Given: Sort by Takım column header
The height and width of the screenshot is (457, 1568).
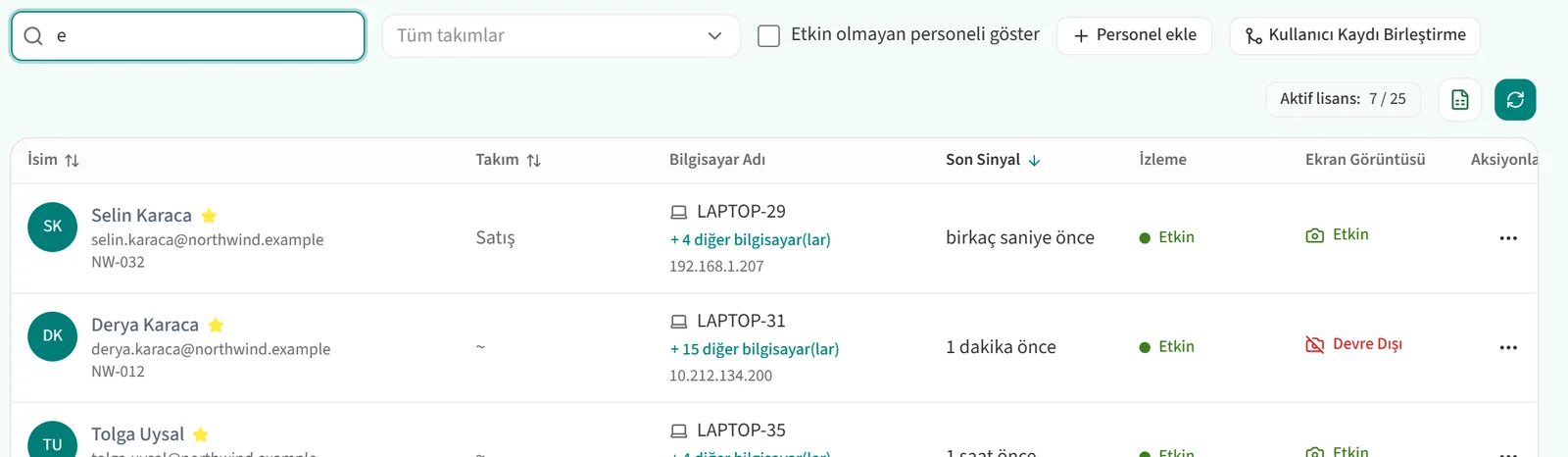Looking at the screenshot, I should (508, 160).
